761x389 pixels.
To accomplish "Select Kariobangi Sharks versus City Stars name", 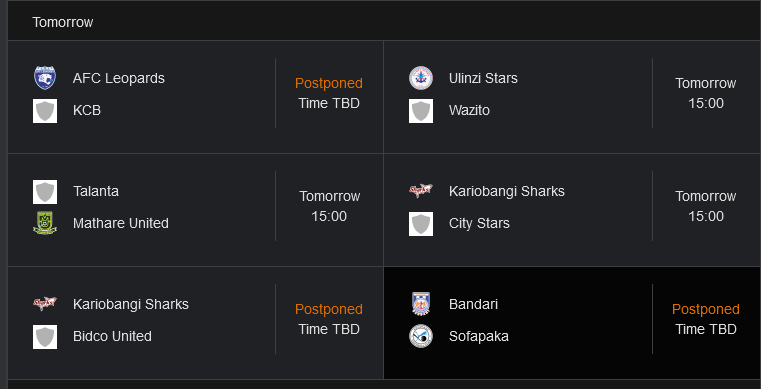I will coord(507,191).
